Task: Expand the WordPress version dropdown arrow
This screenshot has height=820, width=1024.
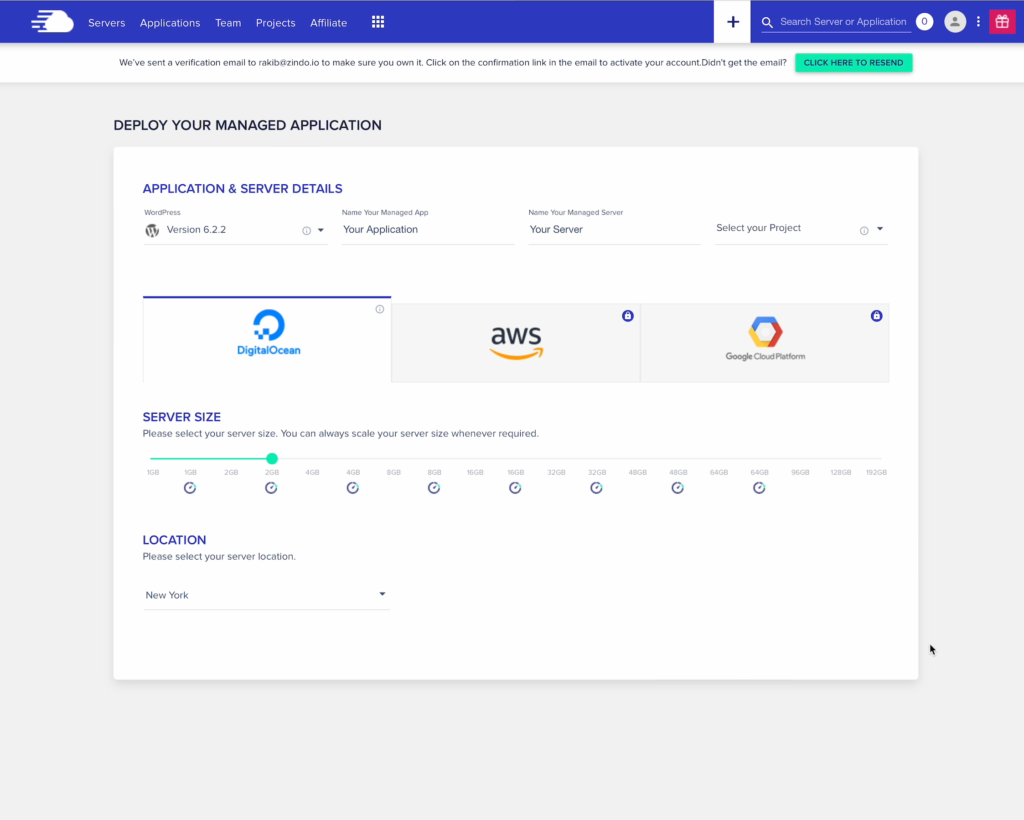Action: coord(321,230)
